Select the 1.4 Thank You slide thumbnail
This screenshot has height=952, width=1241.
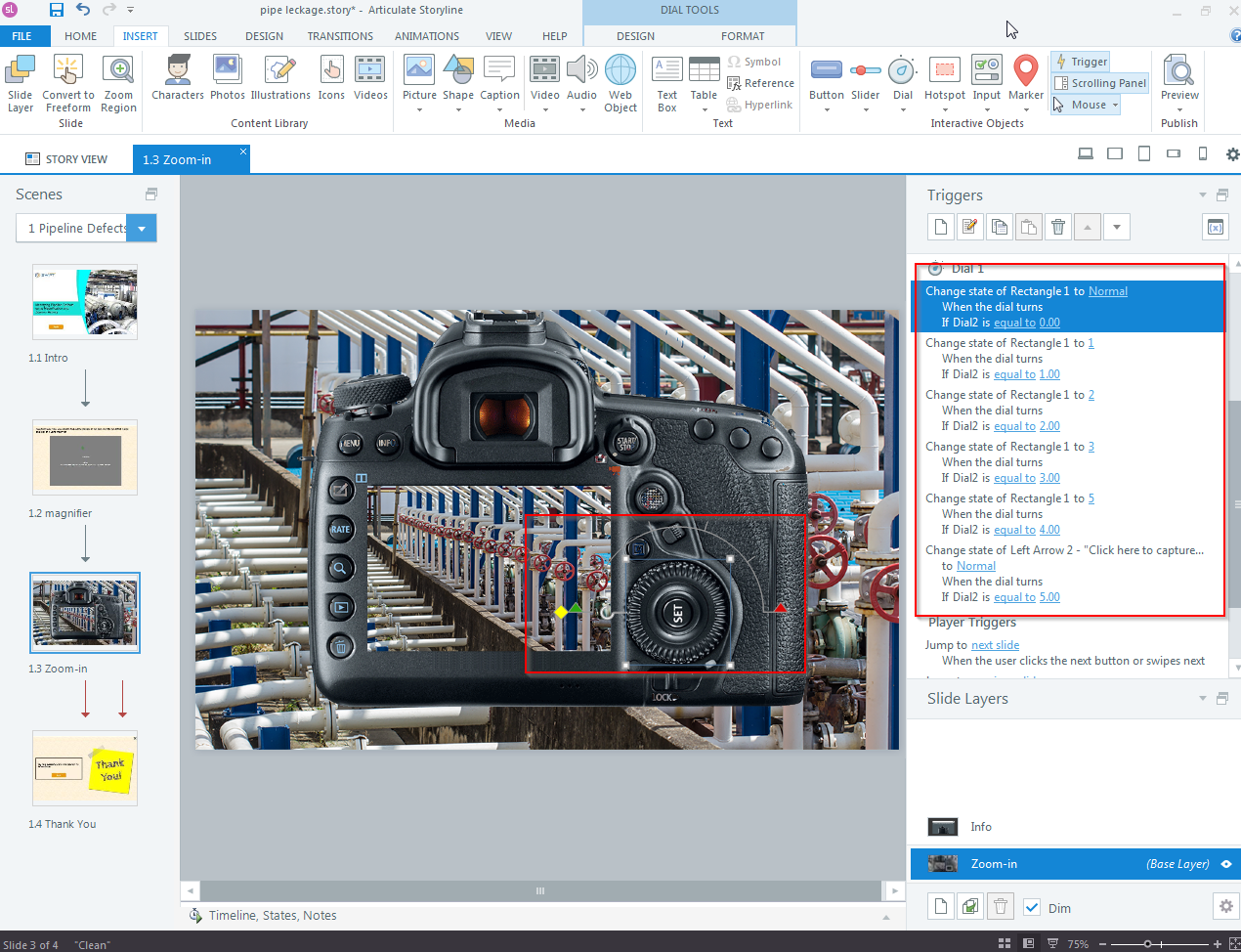click(x=85, y=768)
